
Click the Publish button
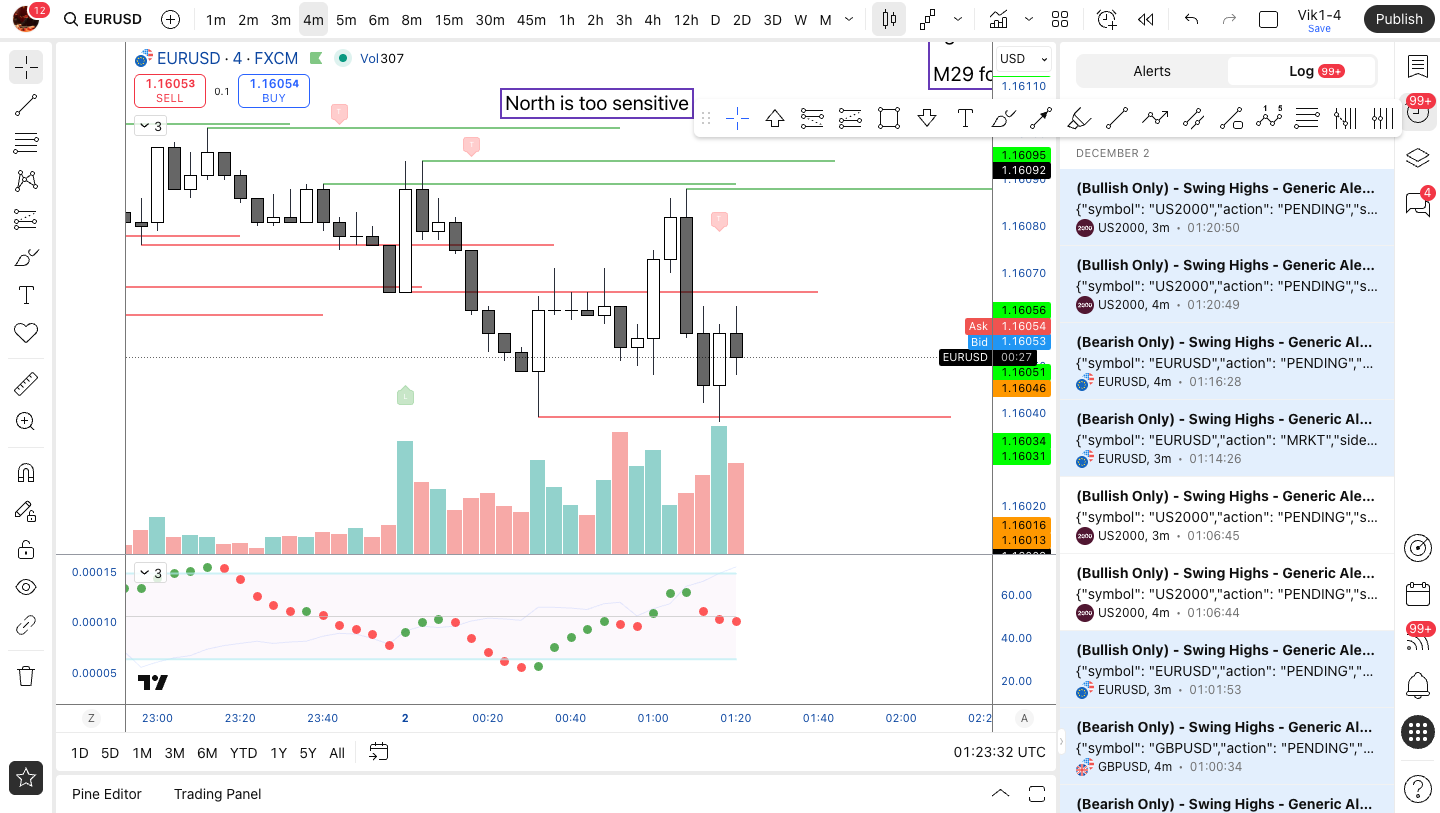pyautogui.click(x=1398, y=19)
